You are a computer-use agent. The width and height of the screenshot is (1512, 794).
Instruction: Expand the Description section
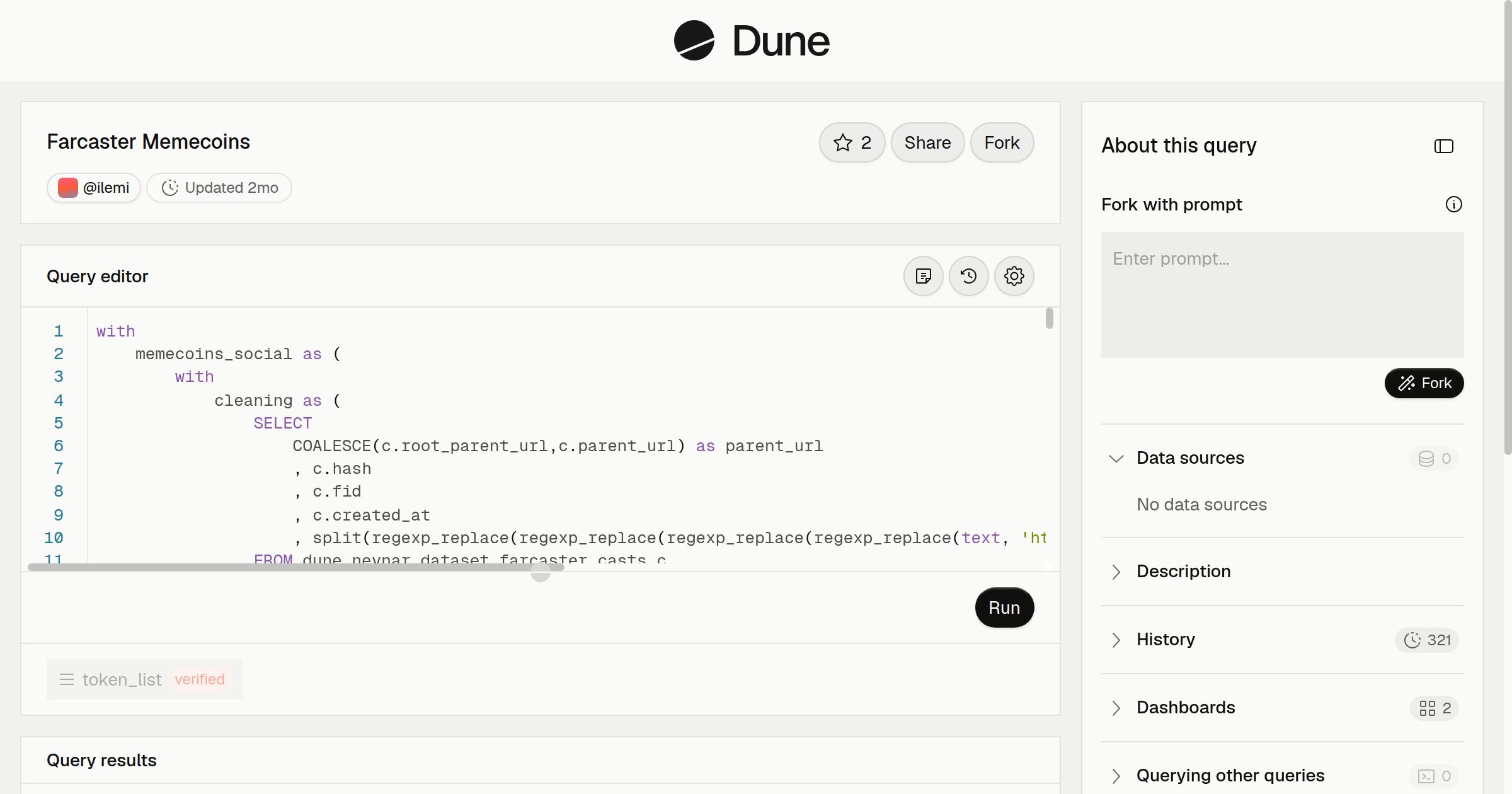1116,572
